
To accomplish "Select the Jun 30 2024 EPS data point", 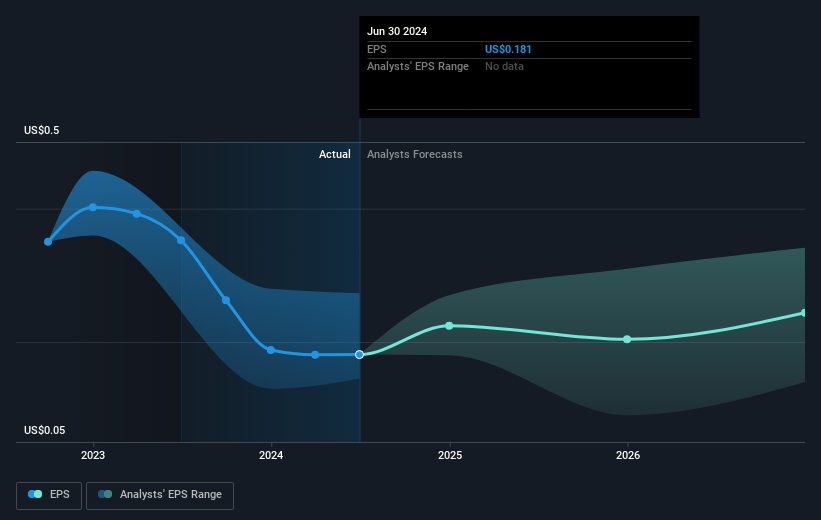I will (x=359, y=355).
